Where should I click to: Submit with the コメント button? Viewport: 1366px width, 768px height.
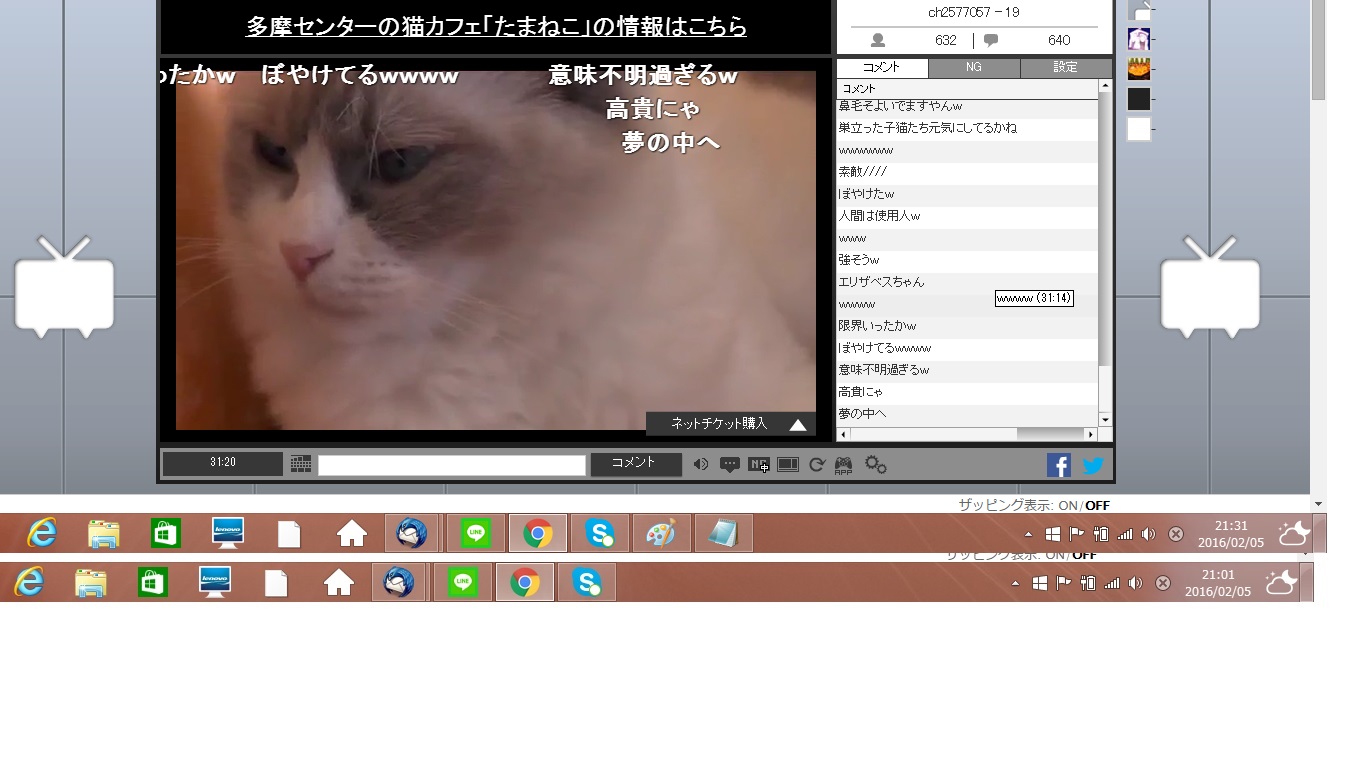coord(636,464)
